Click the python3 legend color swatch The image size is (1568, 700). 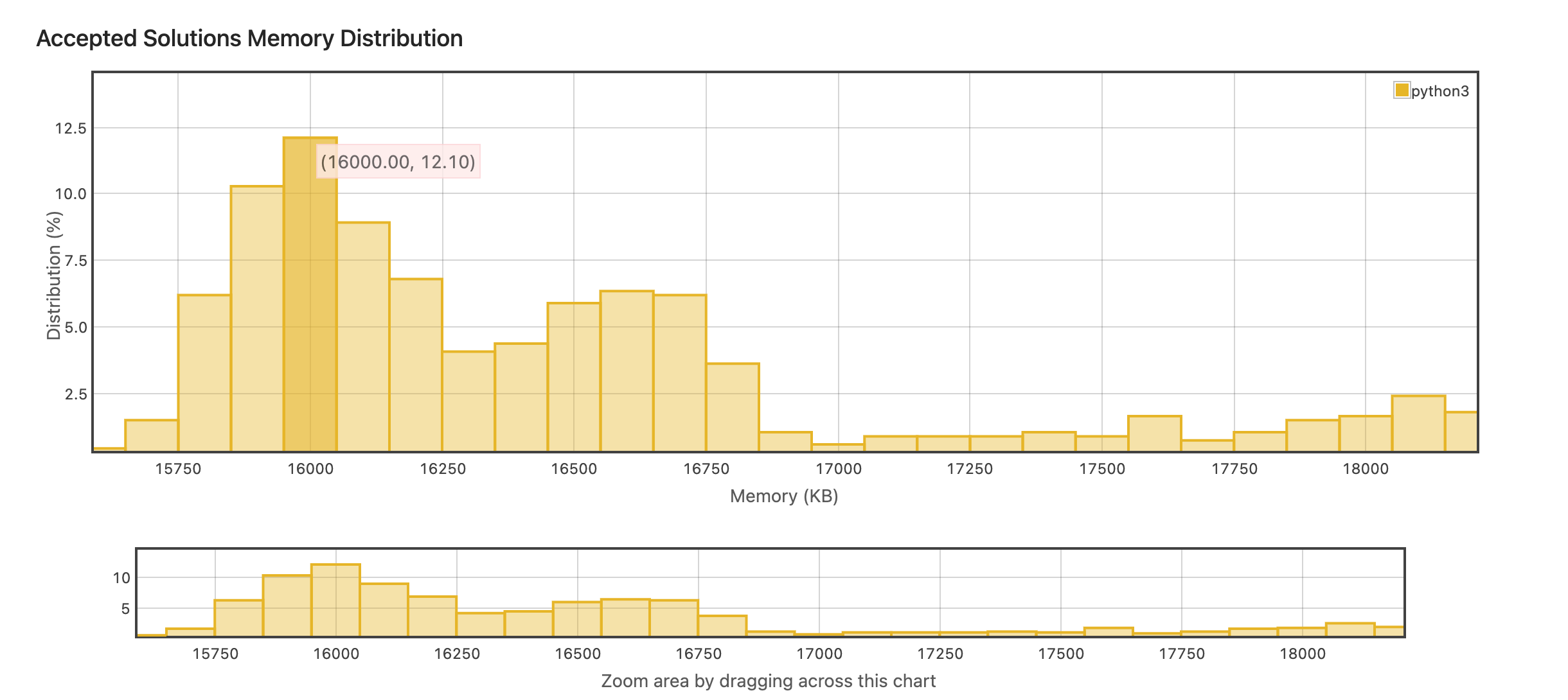1402,91
